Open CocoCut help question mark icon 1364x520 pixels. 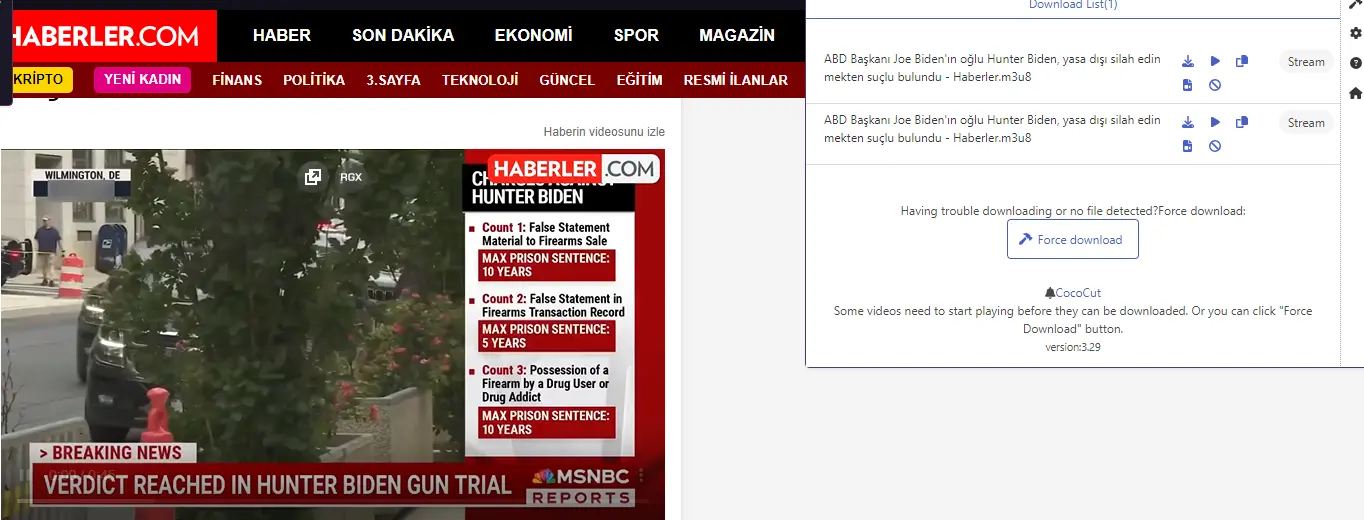[x=1355, y=63]
